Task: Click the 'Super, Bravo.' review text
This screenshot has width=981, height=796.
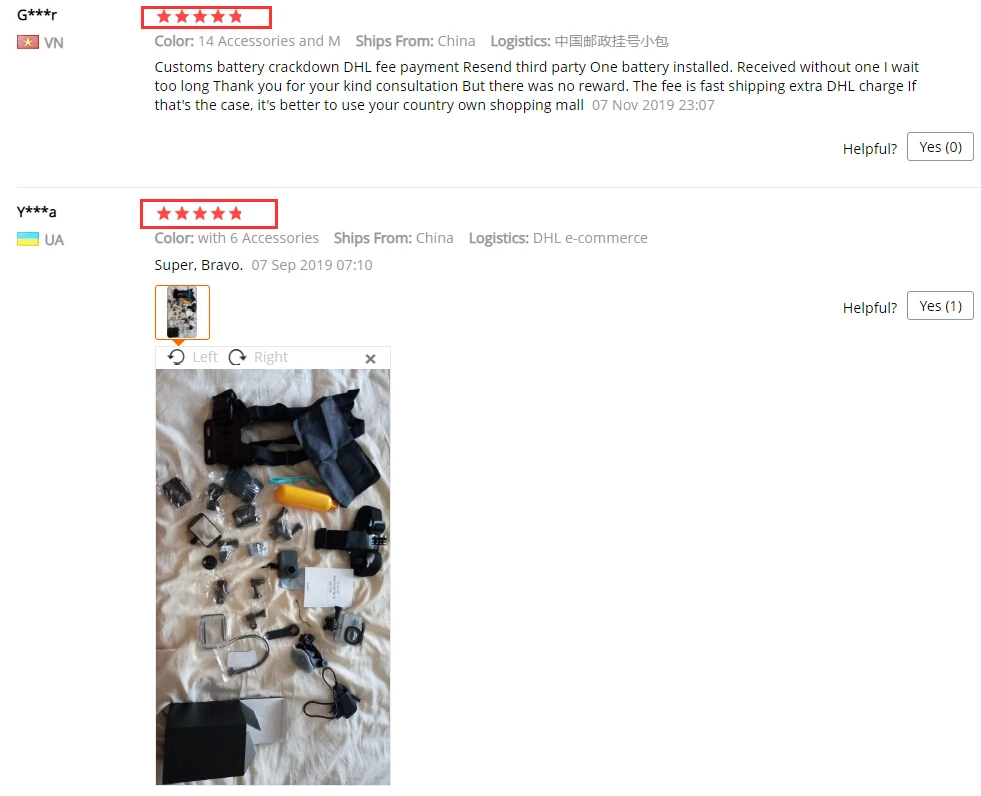Action: [x=198, y=265]
